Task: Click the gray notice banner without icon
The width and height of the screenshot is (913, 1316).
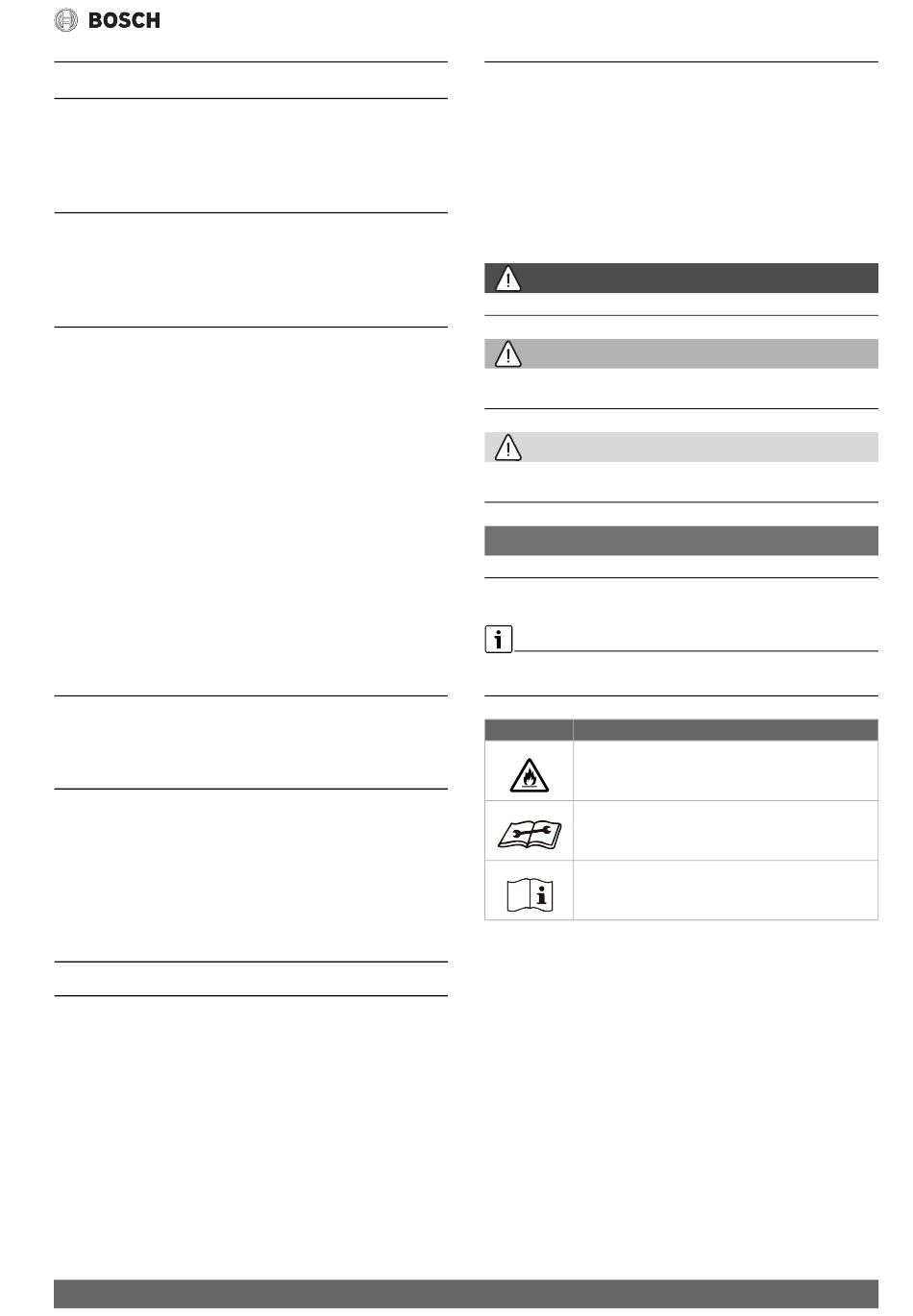Action: point(681,541)
